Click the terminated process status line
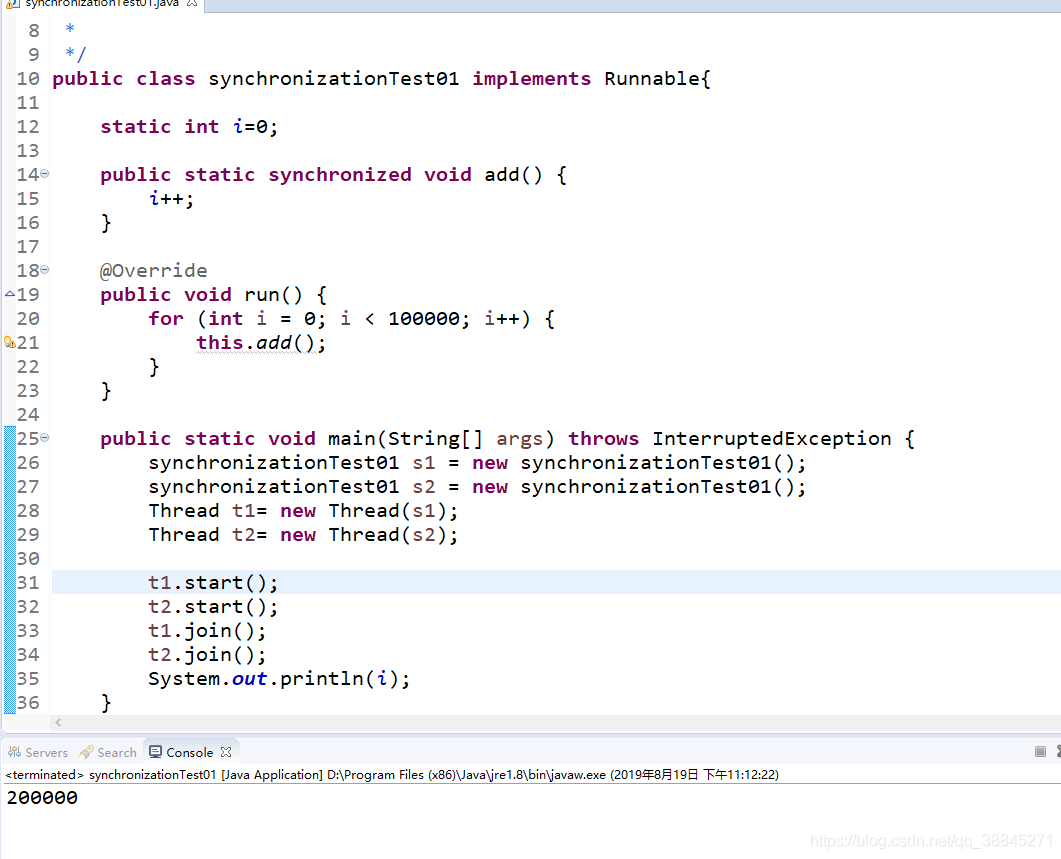This screenshot has height=859, width=1061. pos(392,774)
